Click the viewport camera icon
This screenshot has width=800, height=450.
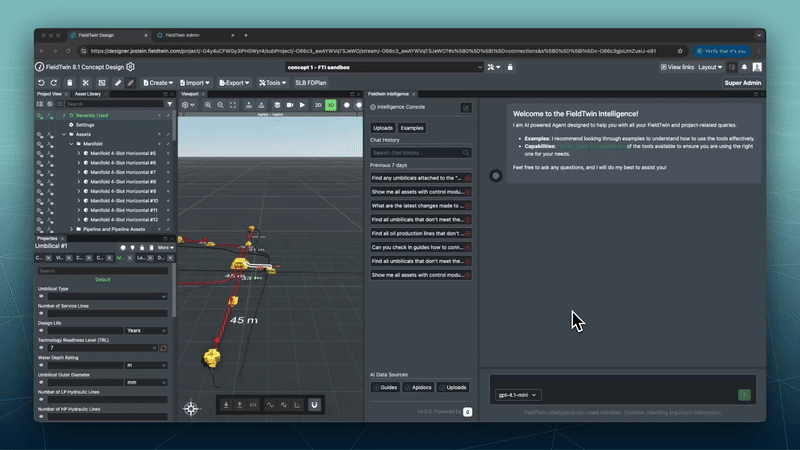point(289,105)
